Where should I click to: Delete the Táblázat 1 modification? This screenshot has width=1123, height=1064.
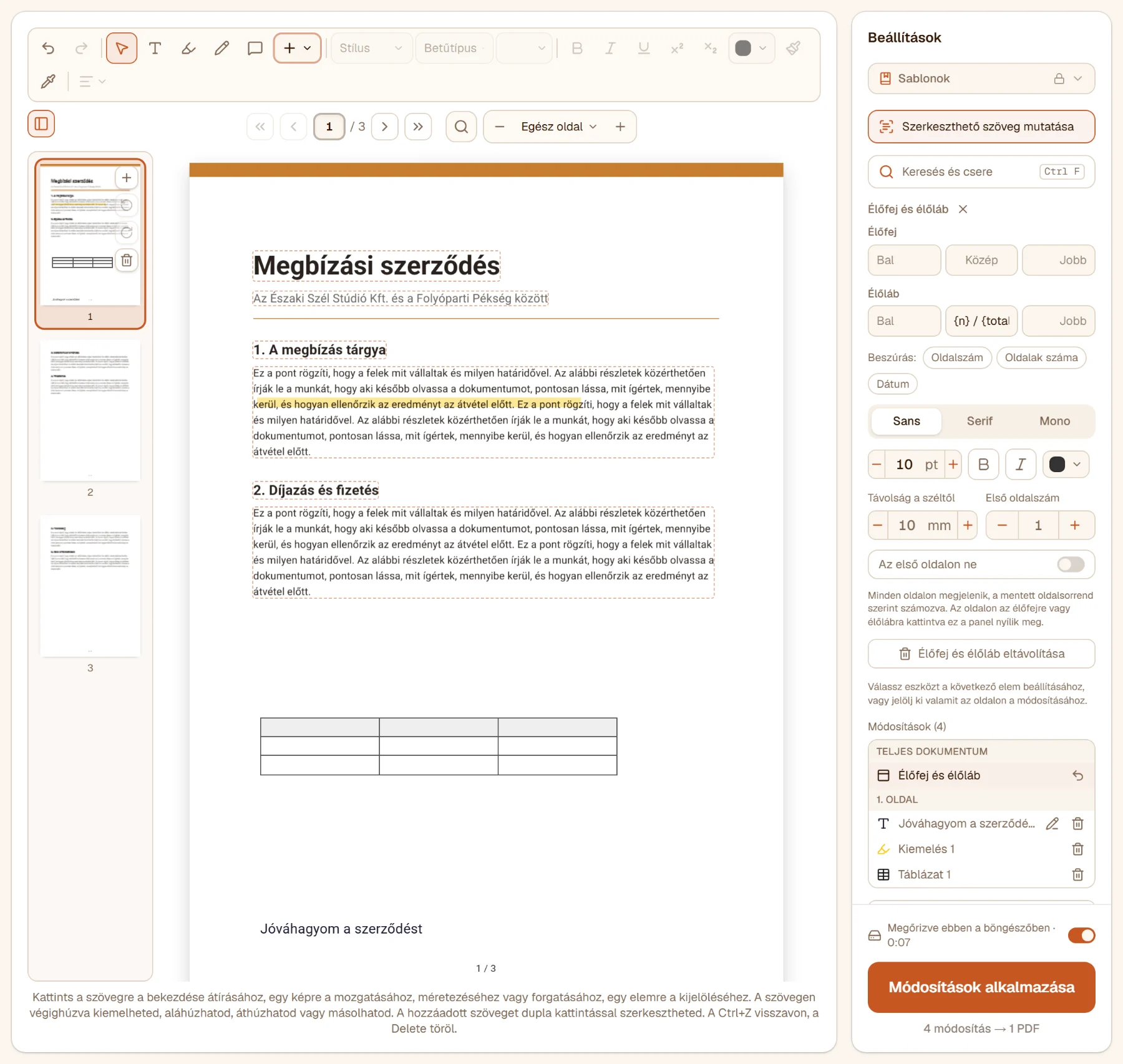[x=1077, y=874]
